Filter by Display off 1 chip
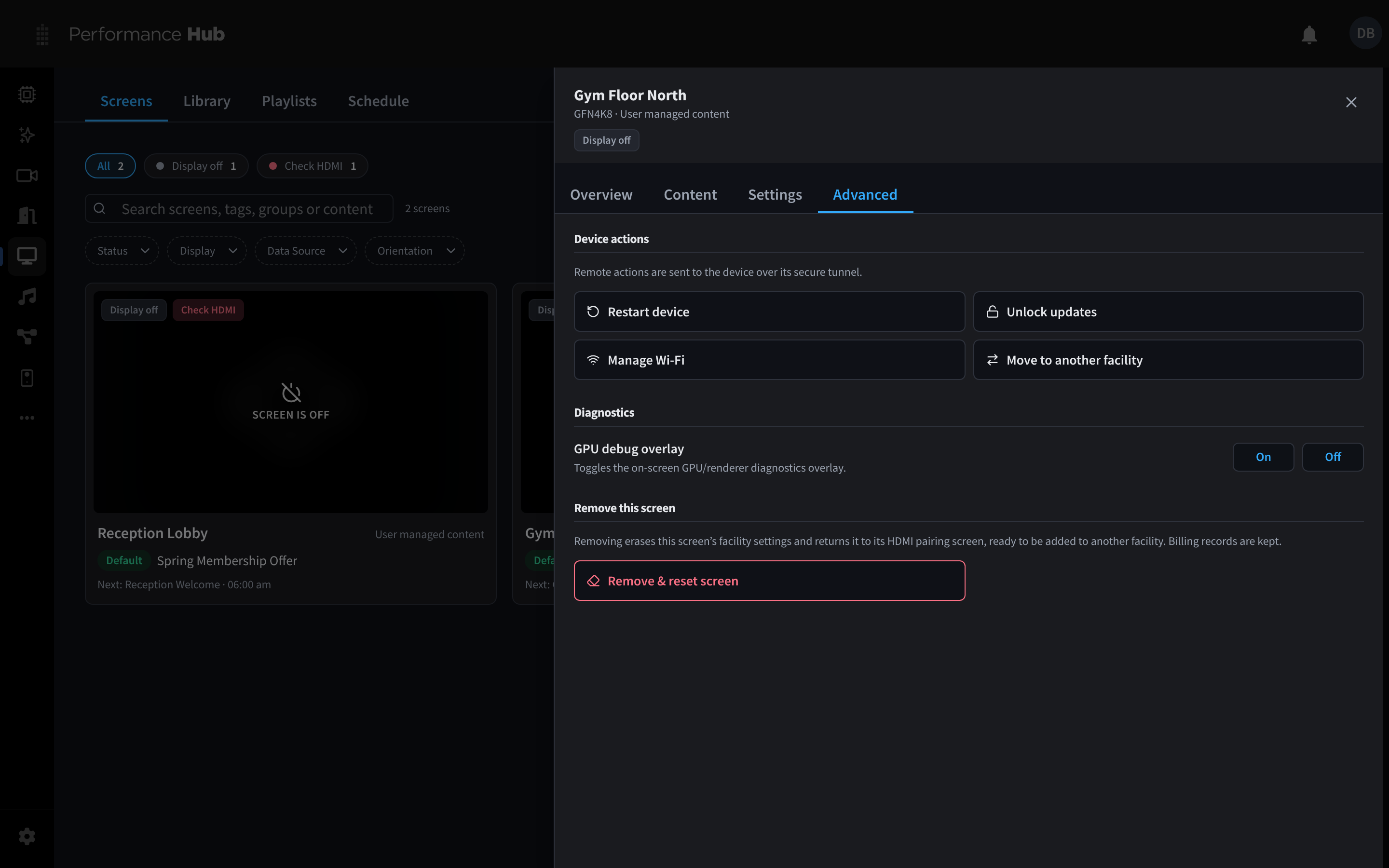The image size is (1389, 868). 196,166
